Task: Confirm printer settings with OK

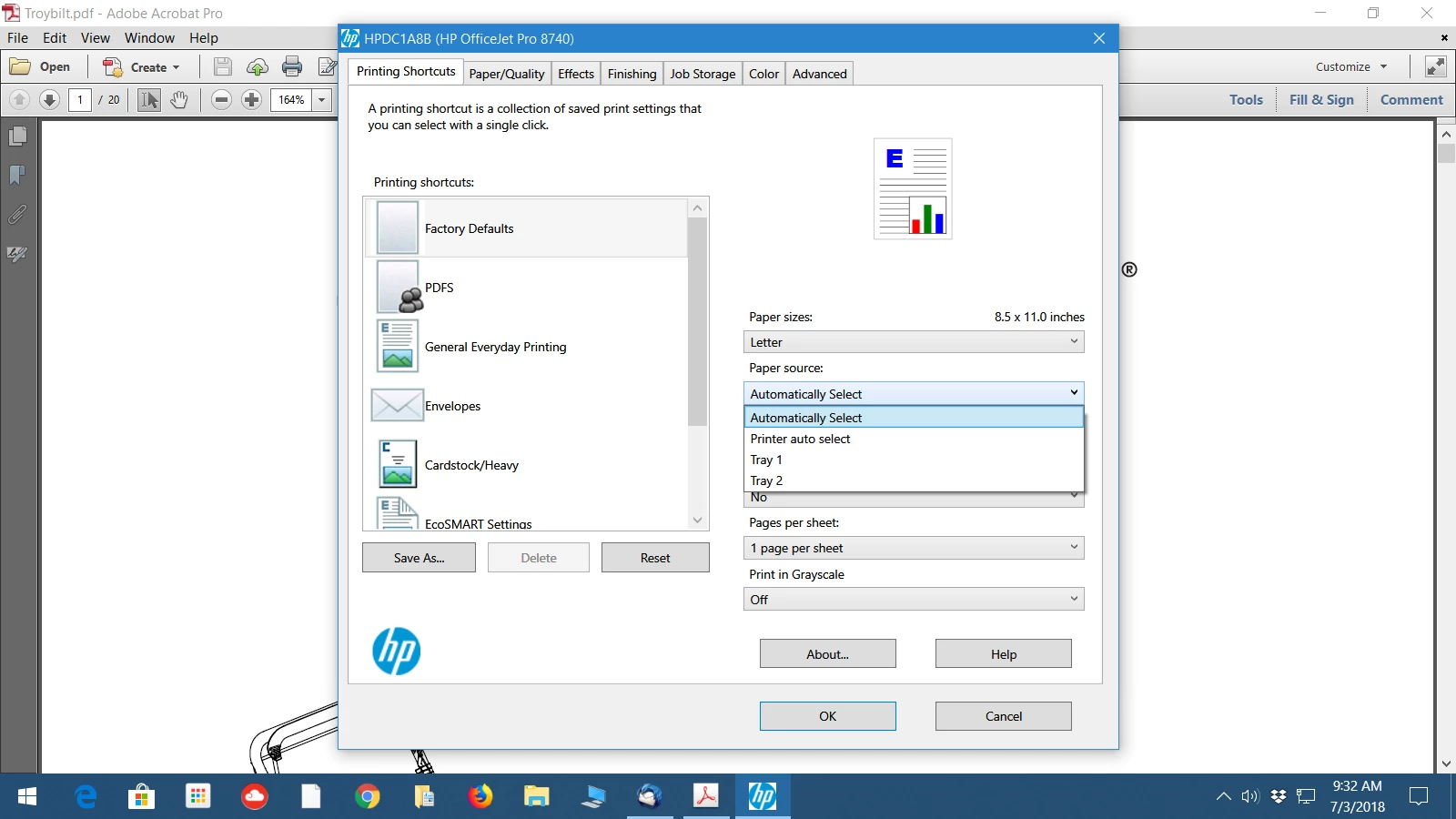Action: [827, 716]
